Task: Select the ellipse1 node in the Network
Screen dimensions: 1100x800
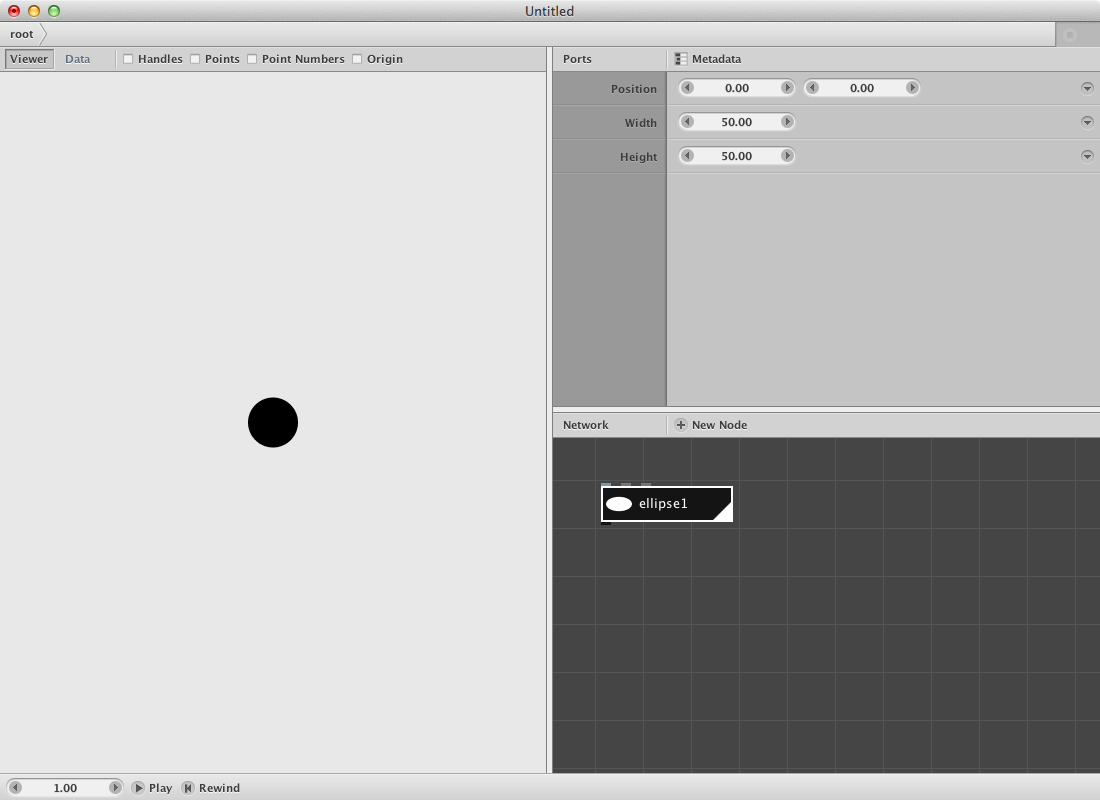Action: tap(665, 503)
